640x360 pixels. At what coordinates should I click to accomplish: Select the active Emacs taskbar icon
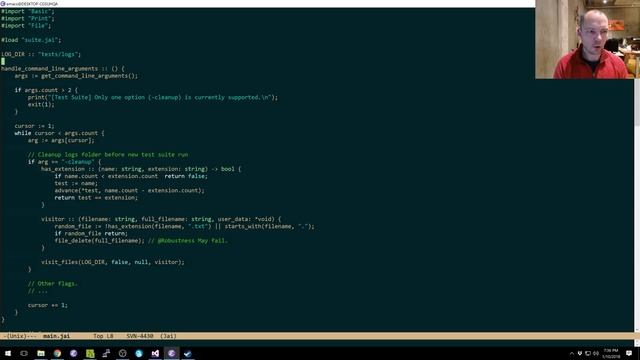point(171,353)
